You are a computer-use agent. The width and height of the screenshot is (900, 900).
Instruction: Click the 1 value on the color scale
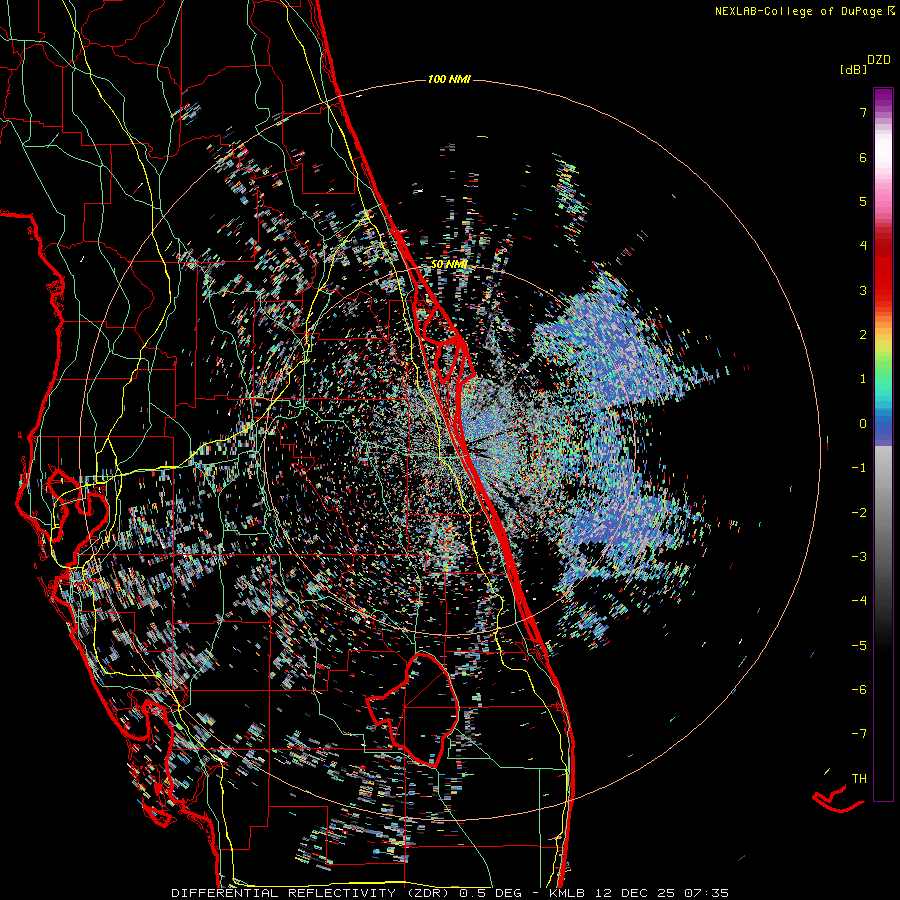tap(863, 379)
